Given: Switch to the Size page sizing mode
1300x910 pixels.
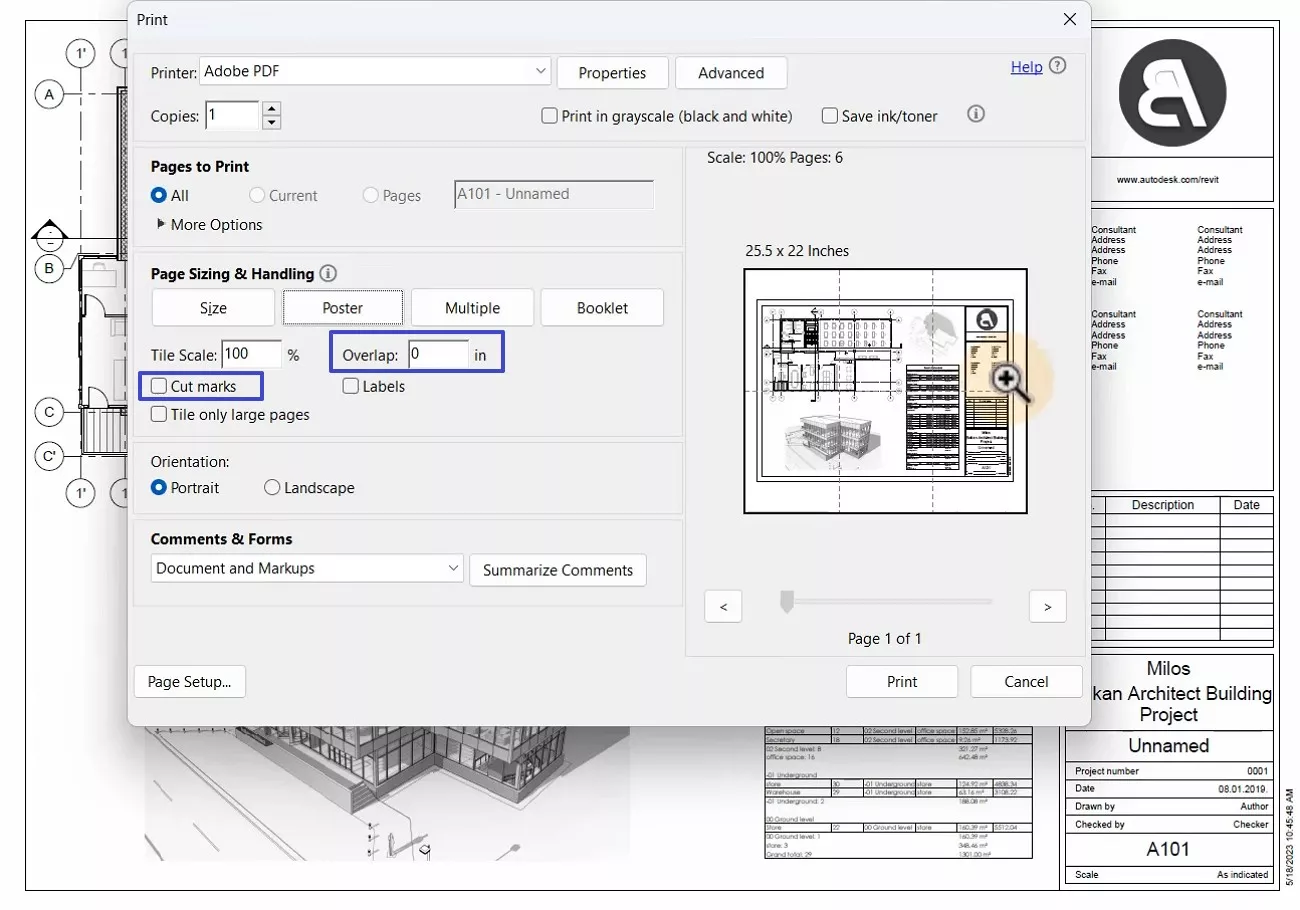Looking at the screenshot, I should pyautogui.click(x=212, y=307).
